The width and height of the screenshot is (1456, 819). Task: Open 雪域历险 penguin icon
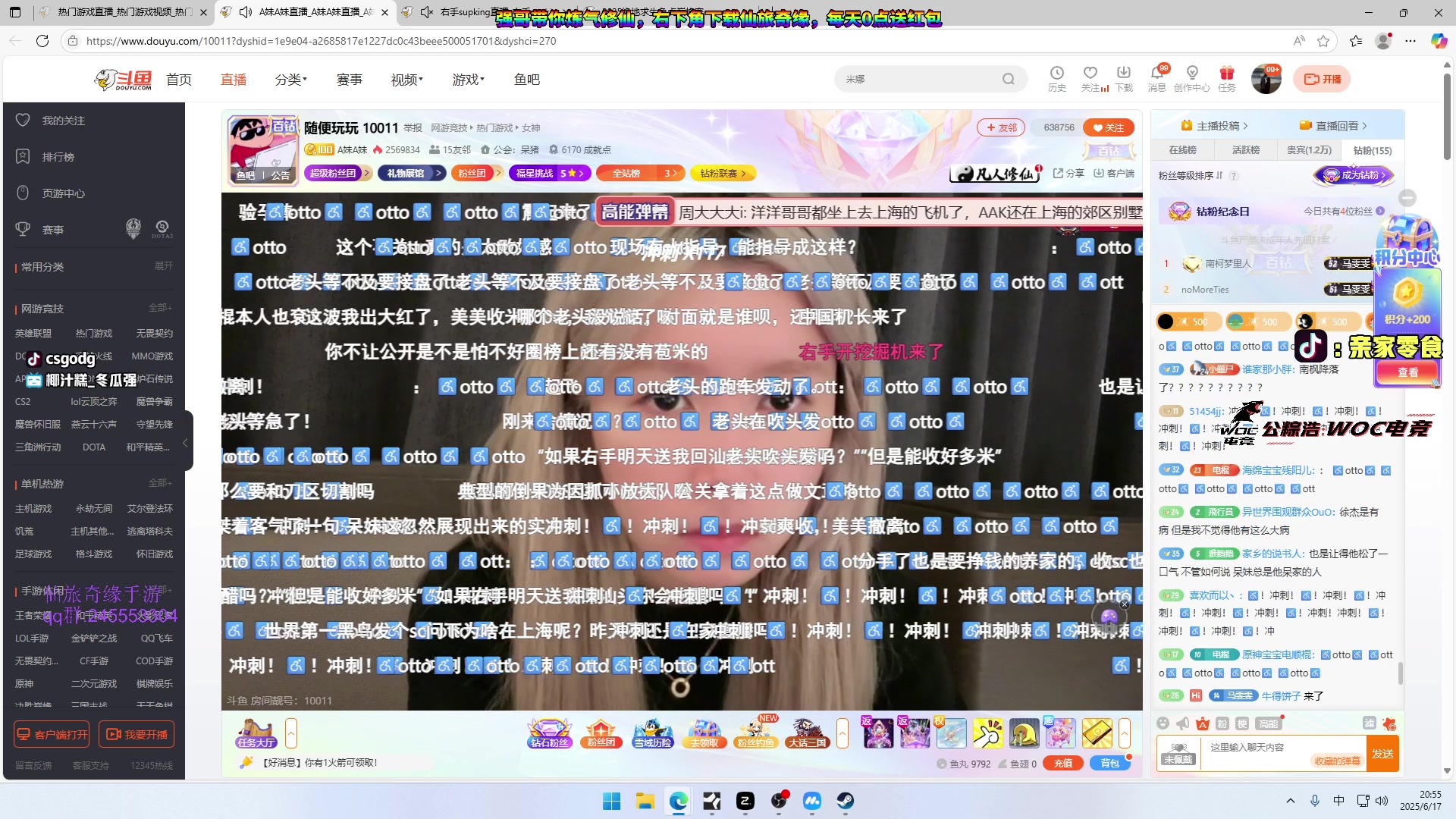coord(652,733)
